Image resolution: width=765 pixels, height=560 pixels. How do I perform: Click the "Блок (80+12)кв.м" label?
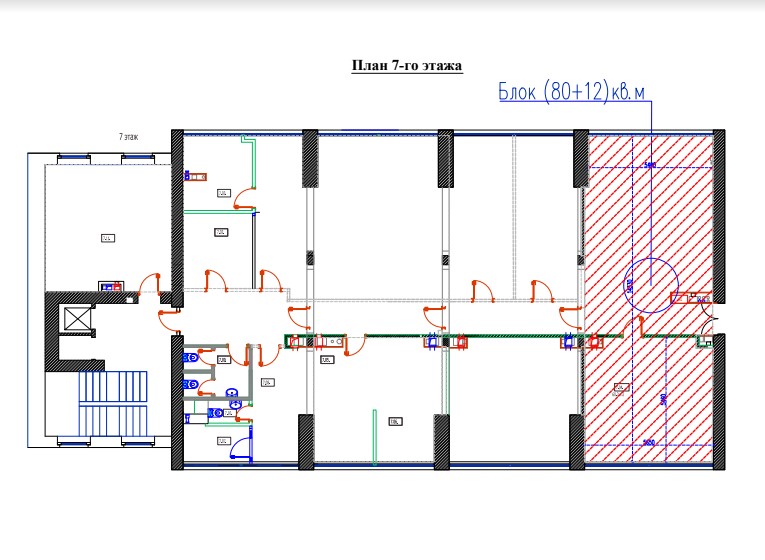coord(572,91)
